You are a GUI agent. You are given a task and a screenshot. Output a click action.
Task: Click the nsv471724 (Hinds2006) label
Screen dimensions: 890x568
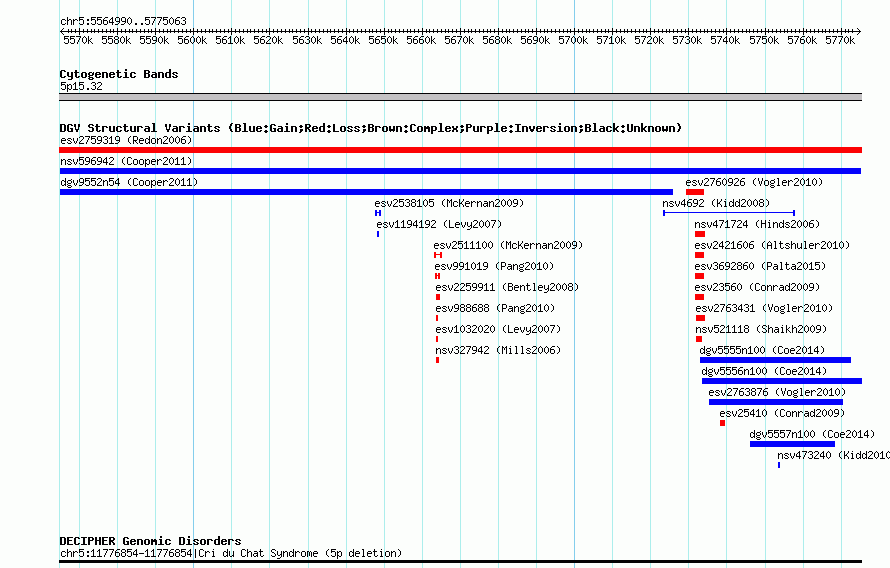pyautogui.click(x=757, y=224)
